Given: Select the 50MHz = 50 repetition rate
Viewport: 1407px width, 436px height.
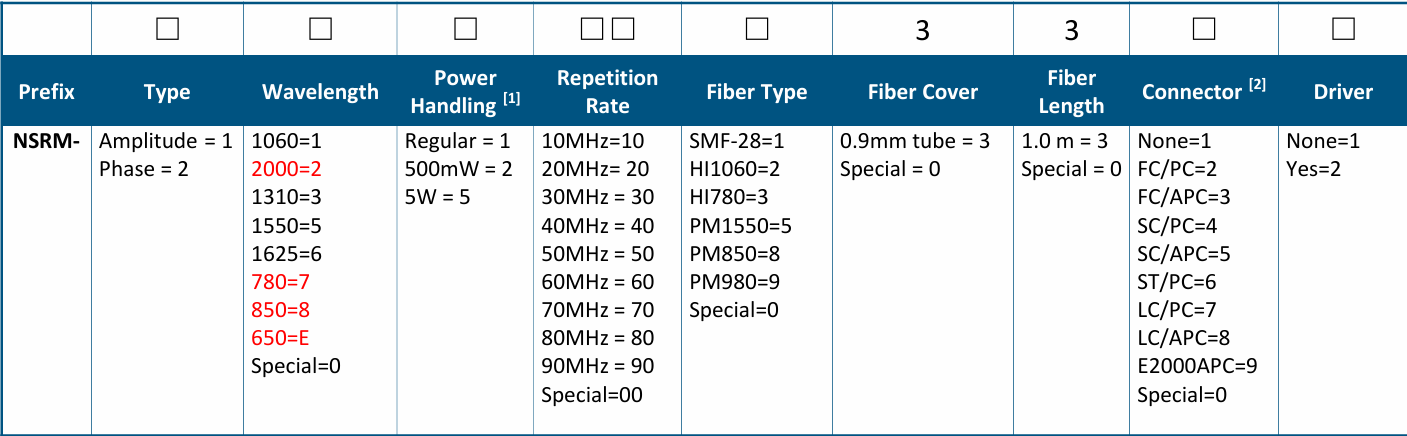Looking at the screenshot, I should click(x=597, y=254).
